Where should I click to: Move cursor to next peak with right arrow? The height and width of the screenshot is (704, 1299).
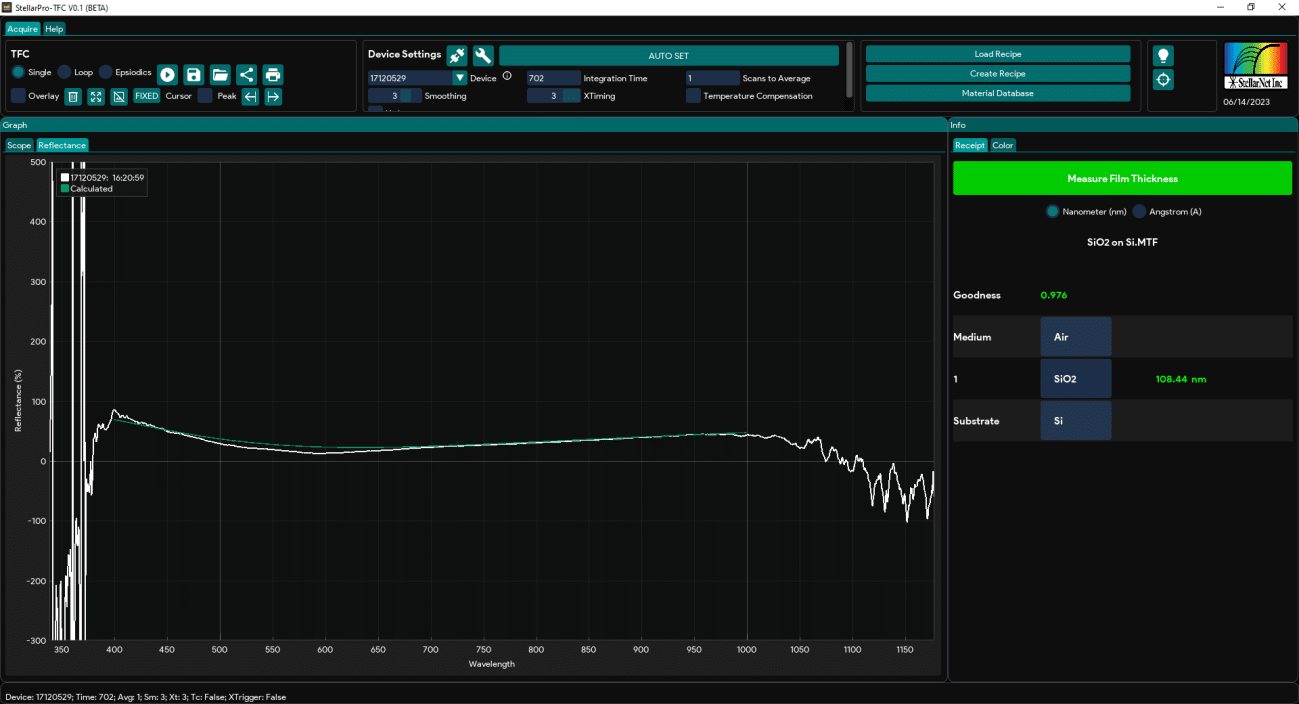pos(273,97)
